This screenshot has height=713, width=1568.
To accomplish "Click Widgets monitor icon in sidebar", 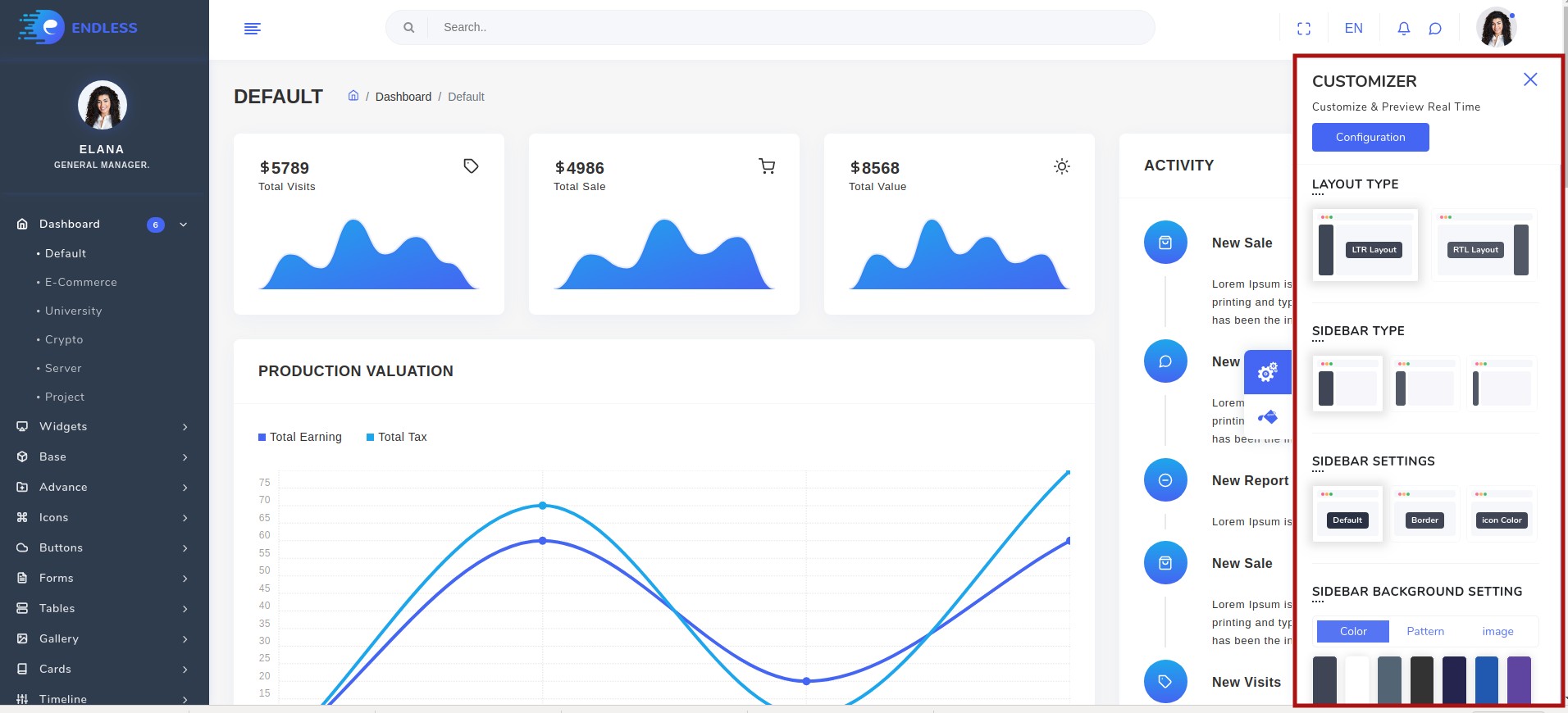I will point(22,426).
